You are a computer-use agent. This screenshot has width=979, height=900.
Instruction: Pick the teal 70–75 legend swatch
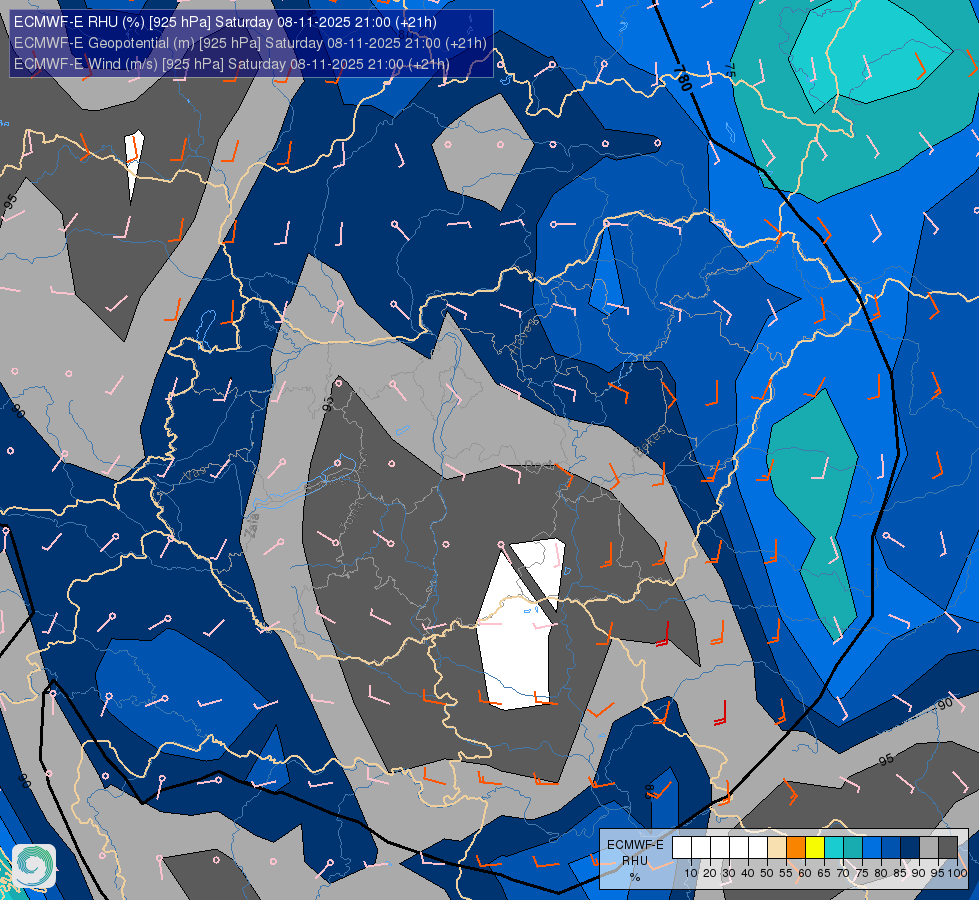click(853, 848)
